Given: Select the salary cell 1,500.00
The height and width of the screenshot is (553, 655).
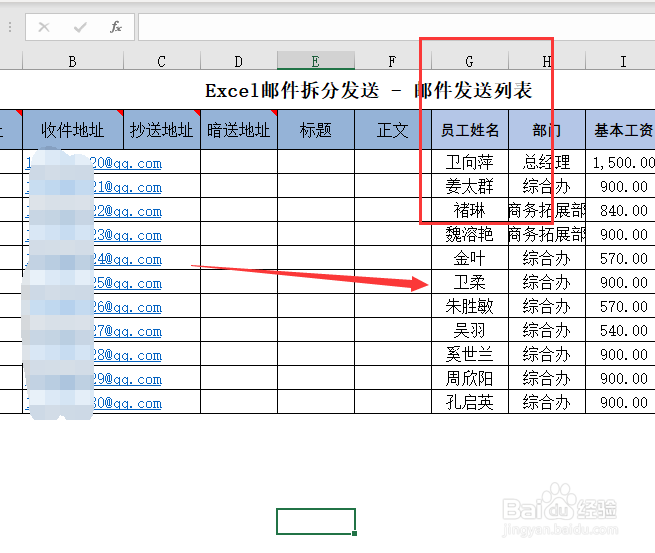Looking at the screenshot, I should [x=621, y=162].
